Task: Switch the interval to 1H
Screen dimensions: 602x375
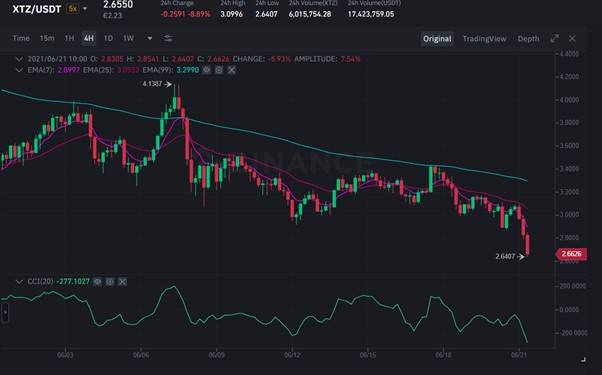Action: click(x=69, y=38)
